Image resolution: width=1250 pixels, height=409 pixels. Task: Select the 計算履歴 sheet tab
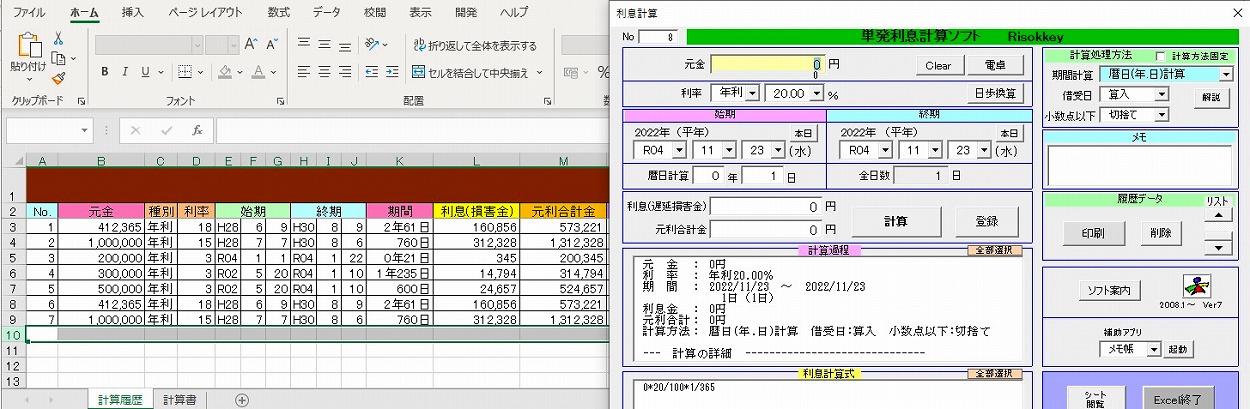tap(120, 400)
